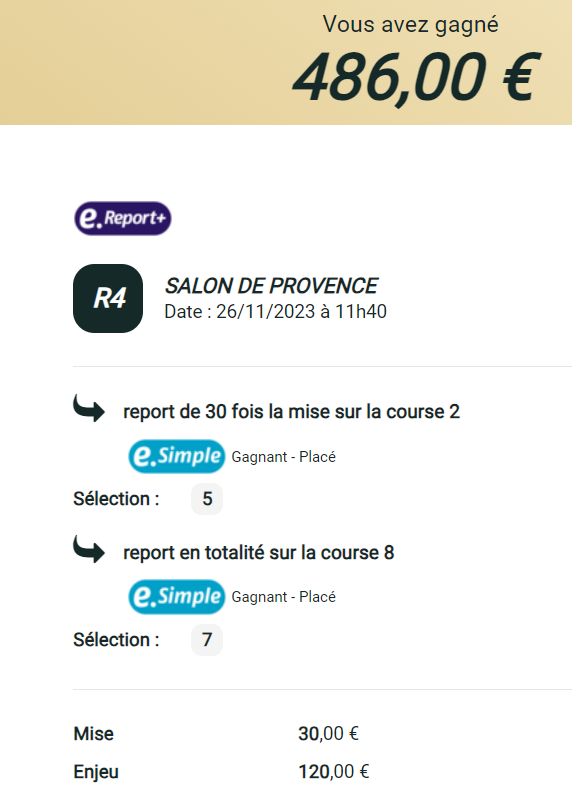This screenshot has width=572, height=803.
Task: Click the 486,00 € winnings amount
Action: pos(417,78)
